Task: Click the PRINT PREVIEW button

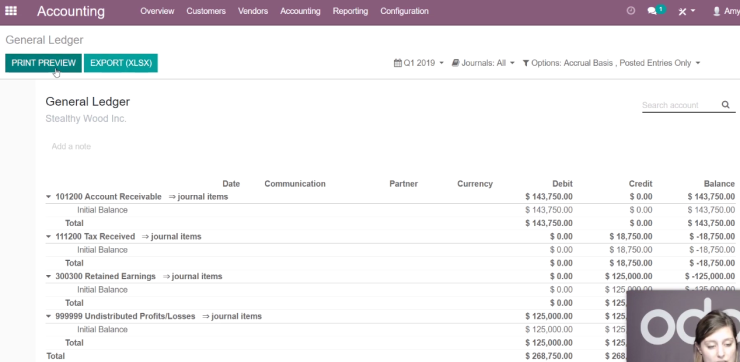Action: [x=43, y=63]
